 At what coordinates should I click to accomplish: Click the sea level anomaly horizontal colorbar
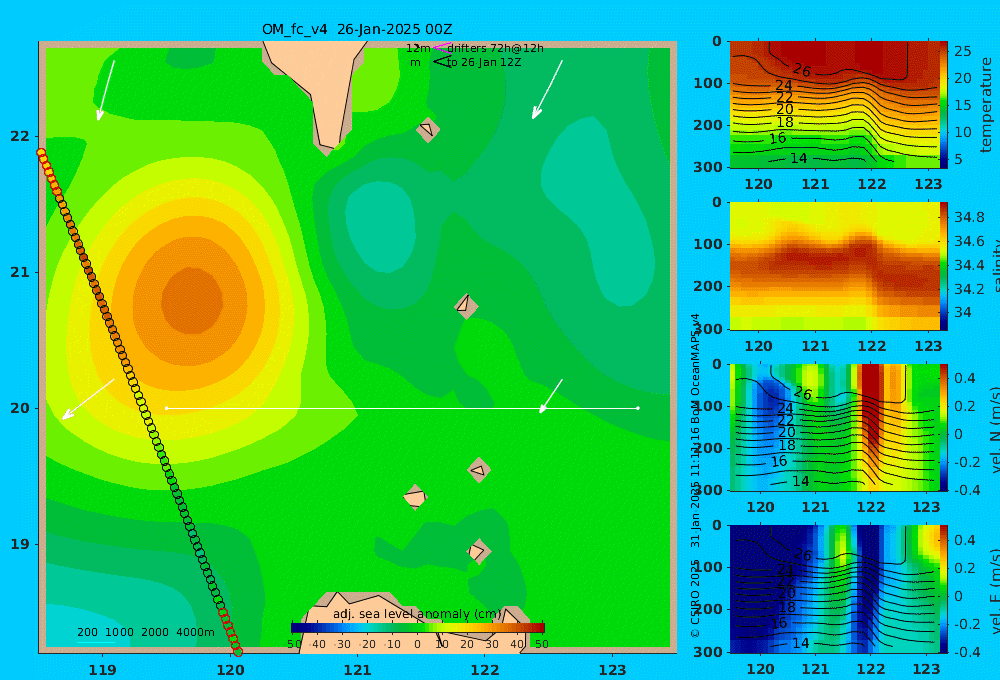(x=418, y=628)
